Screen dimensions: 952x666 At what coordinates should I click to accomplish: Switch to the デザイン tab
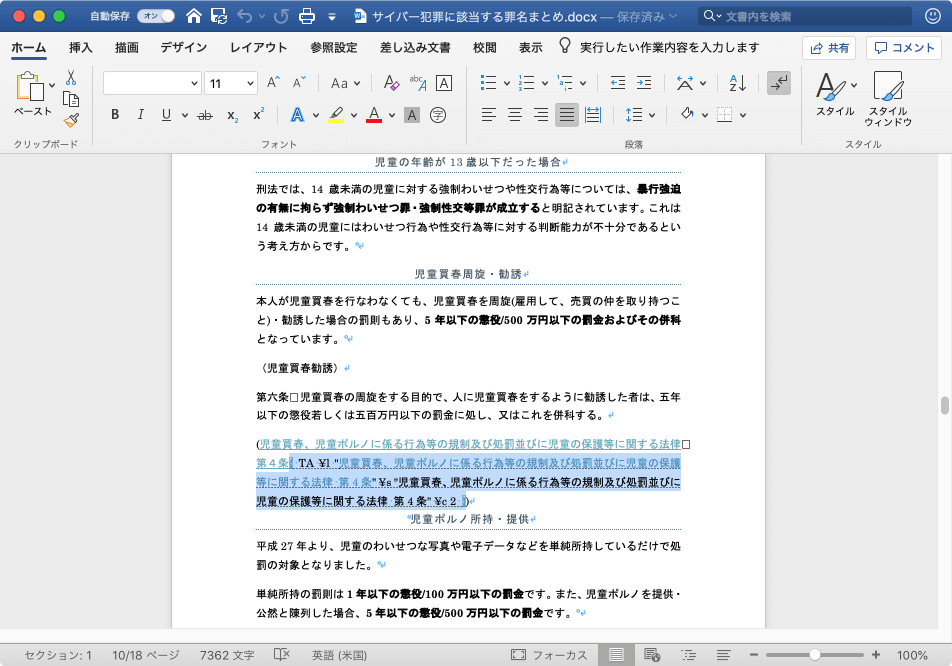(x=183, y=47)
